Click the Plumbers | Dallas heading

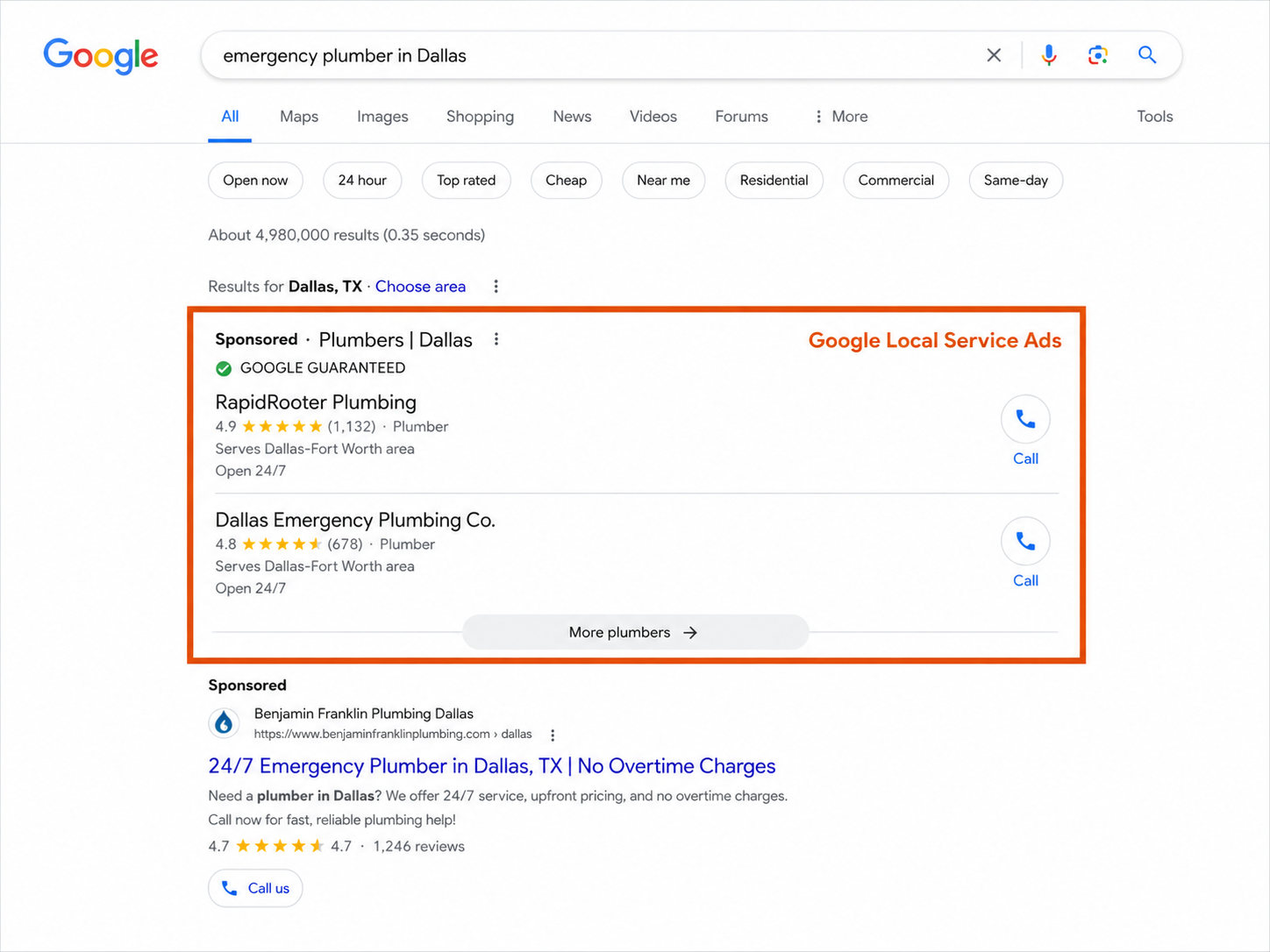[396, 340]
